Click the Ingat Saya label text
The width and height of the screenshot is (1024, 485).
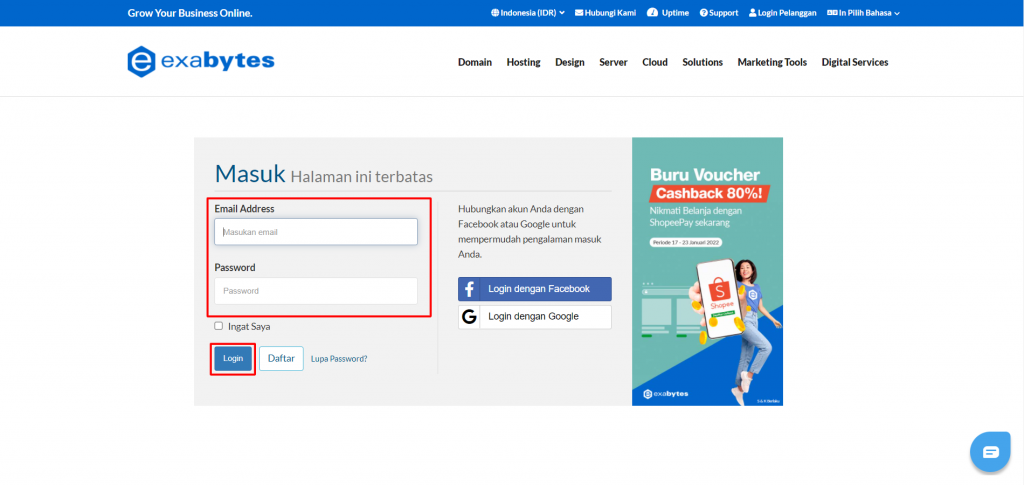click(x=249, y=326)
